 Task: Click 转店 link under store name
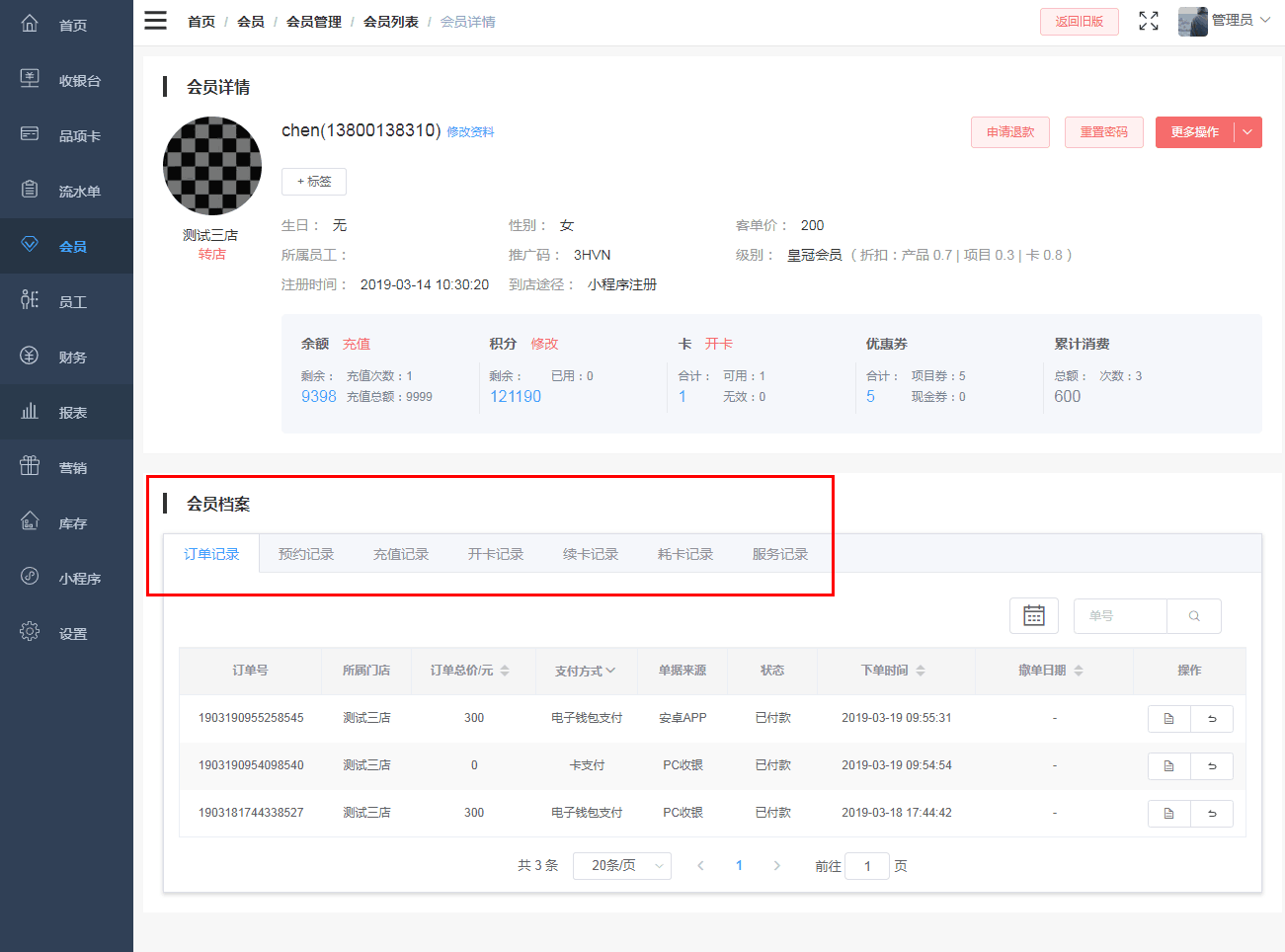(x=212, y=255)
